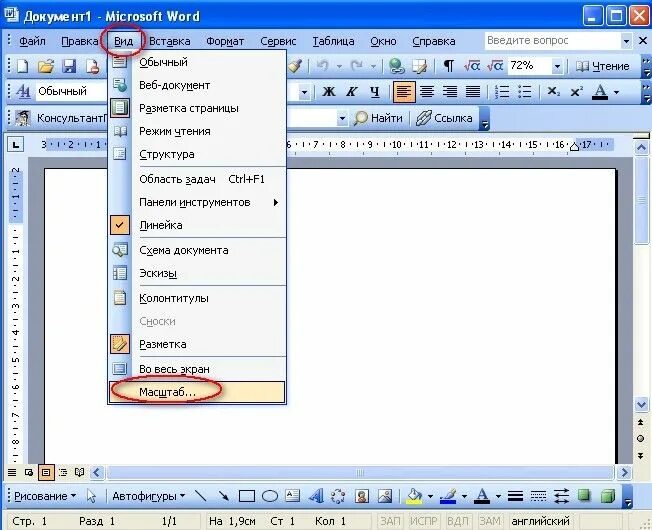The height and width of the screenshot is (530, 652).
Task: Toggle the Линейка ruler checkmark
Action: pyautogui.click(x=120, y=225)
